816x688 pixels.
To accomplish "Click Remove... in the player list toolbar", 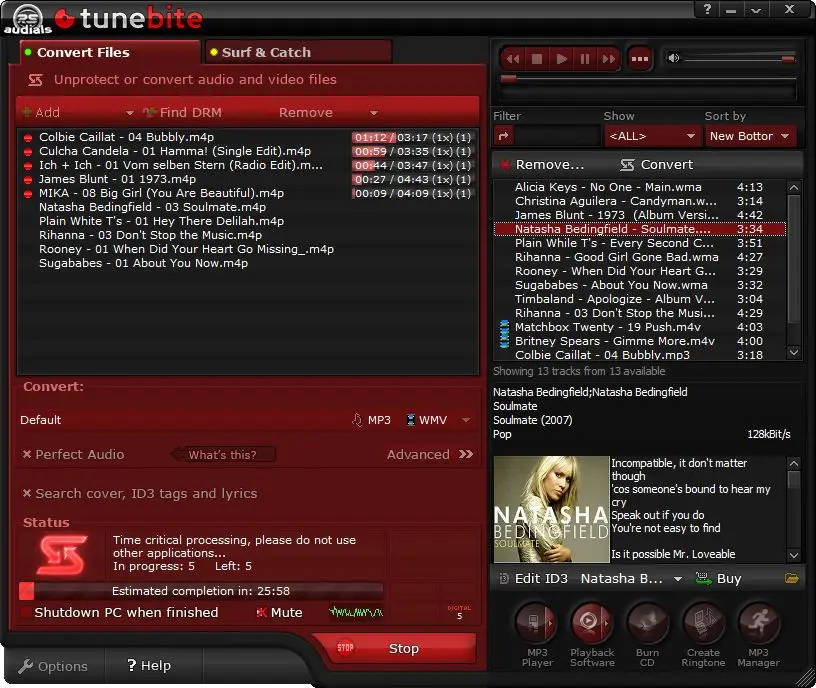I will click(x=541, y=165).
